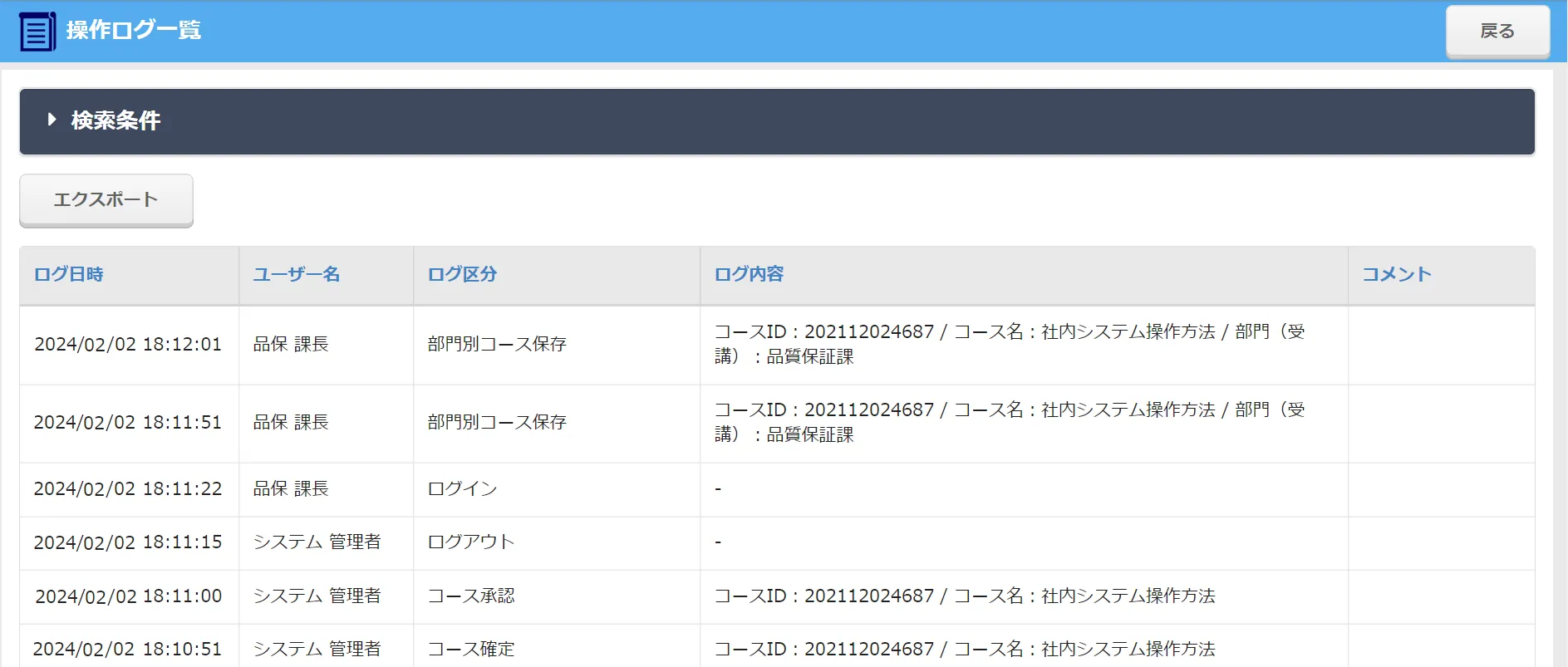Screen dimensions: 1568x667
Task: Click log content in the コース承認 row
Action: (965, 596)
